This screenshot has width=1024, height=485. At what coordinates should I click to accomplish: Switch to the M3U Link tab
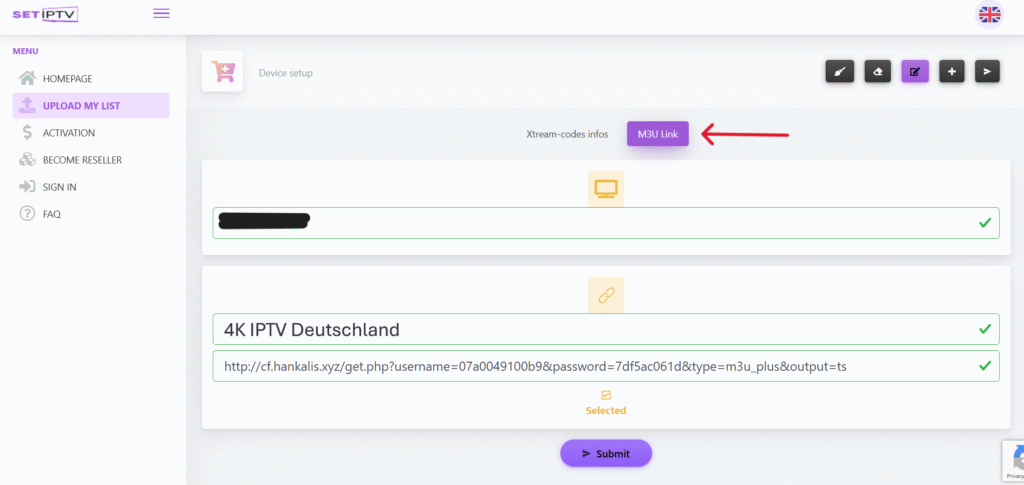coord(657,133)
